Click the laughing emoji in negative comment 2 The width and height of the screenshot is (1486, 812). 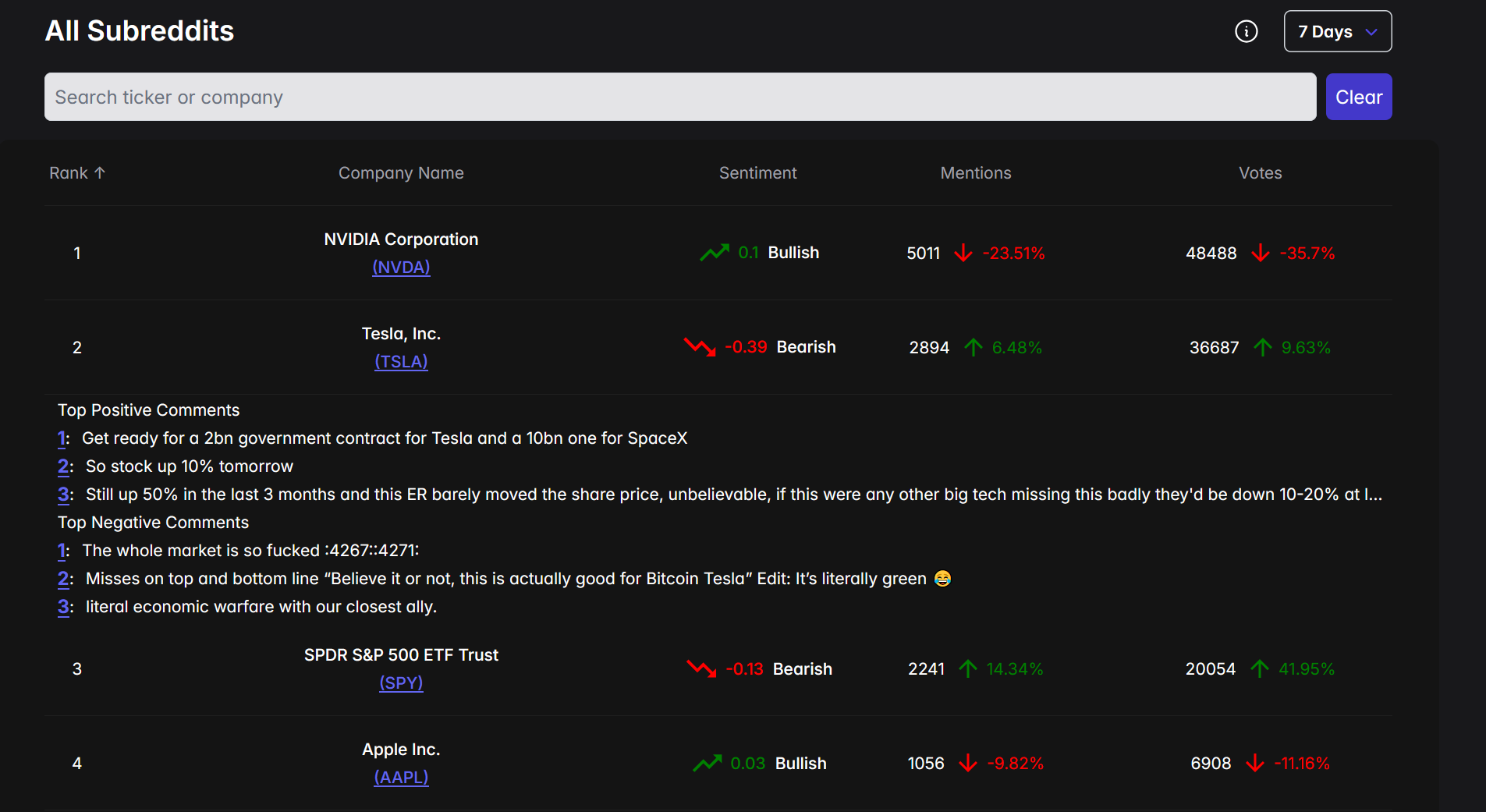pyautogui.click(x=942, y=579)
